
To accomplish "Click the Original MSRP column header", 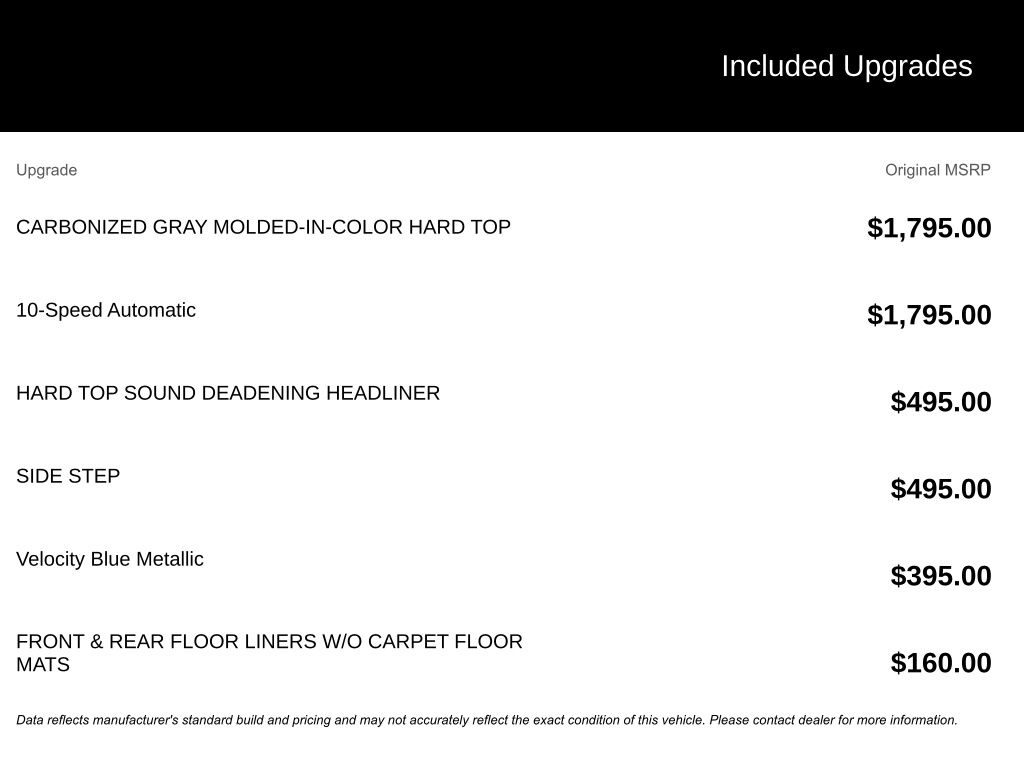I will 937,170.
